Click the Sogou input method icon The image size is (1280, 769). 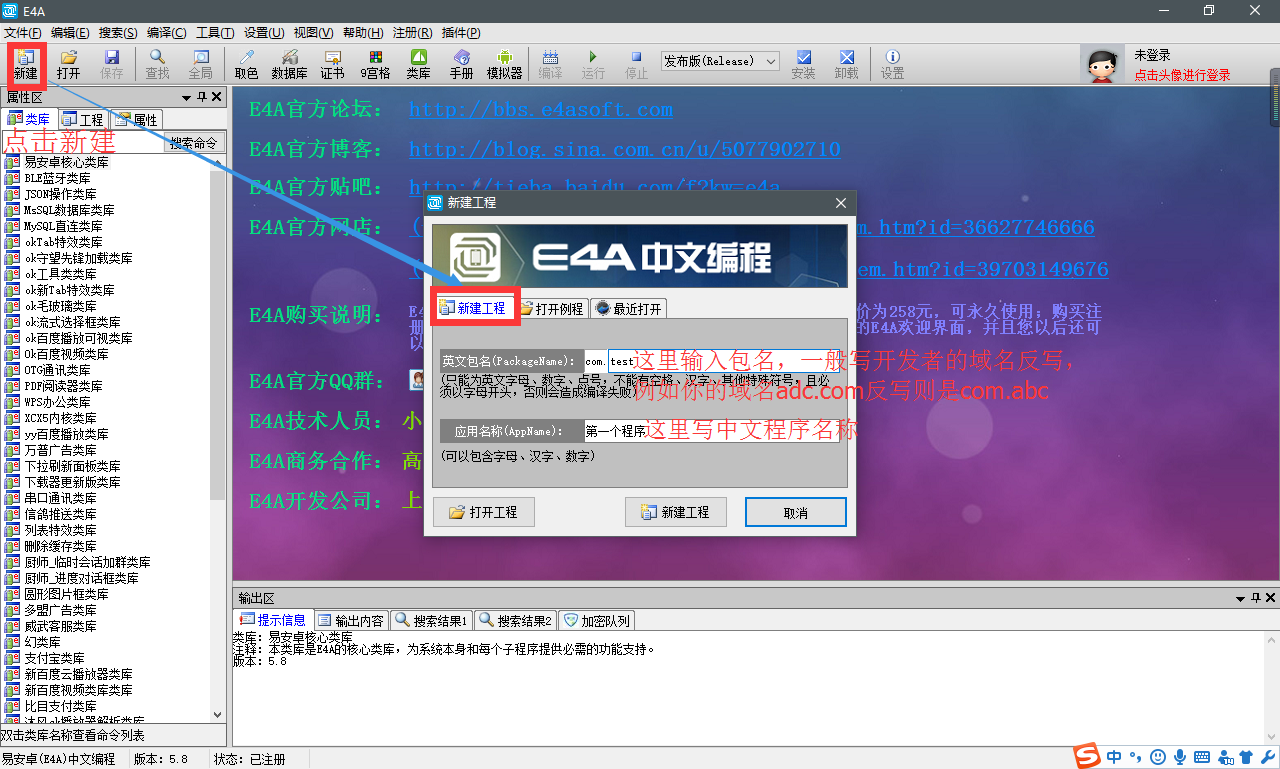click(1087, 756)
